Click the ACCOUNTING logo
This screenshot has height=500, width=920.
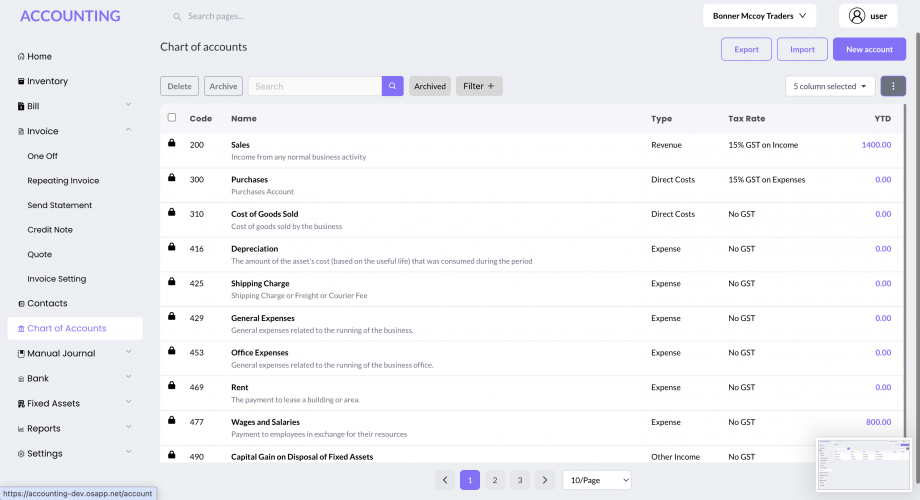coord(70,16)
